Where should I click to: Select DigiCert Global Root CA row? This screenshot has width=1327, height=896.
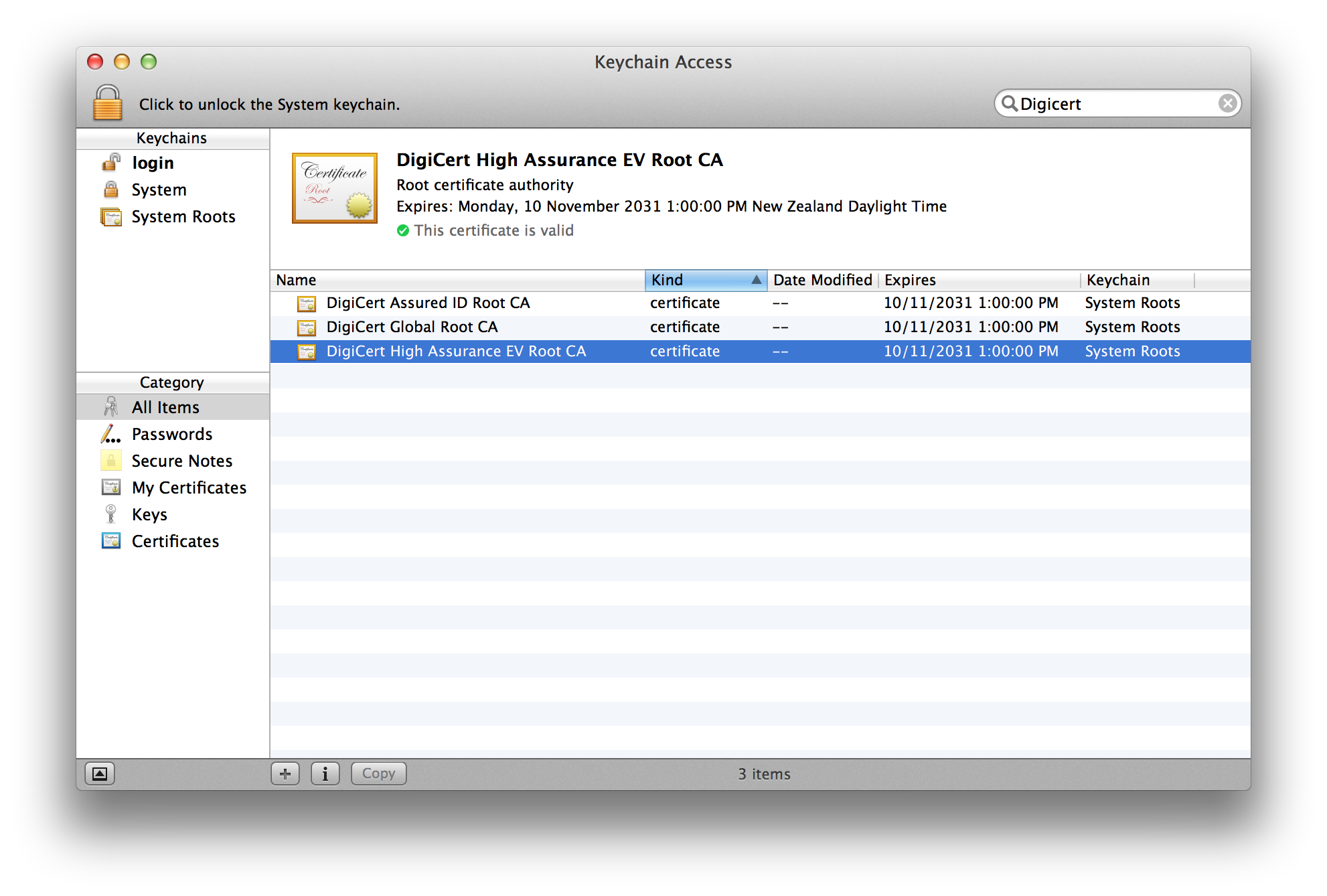coord(761,327)
